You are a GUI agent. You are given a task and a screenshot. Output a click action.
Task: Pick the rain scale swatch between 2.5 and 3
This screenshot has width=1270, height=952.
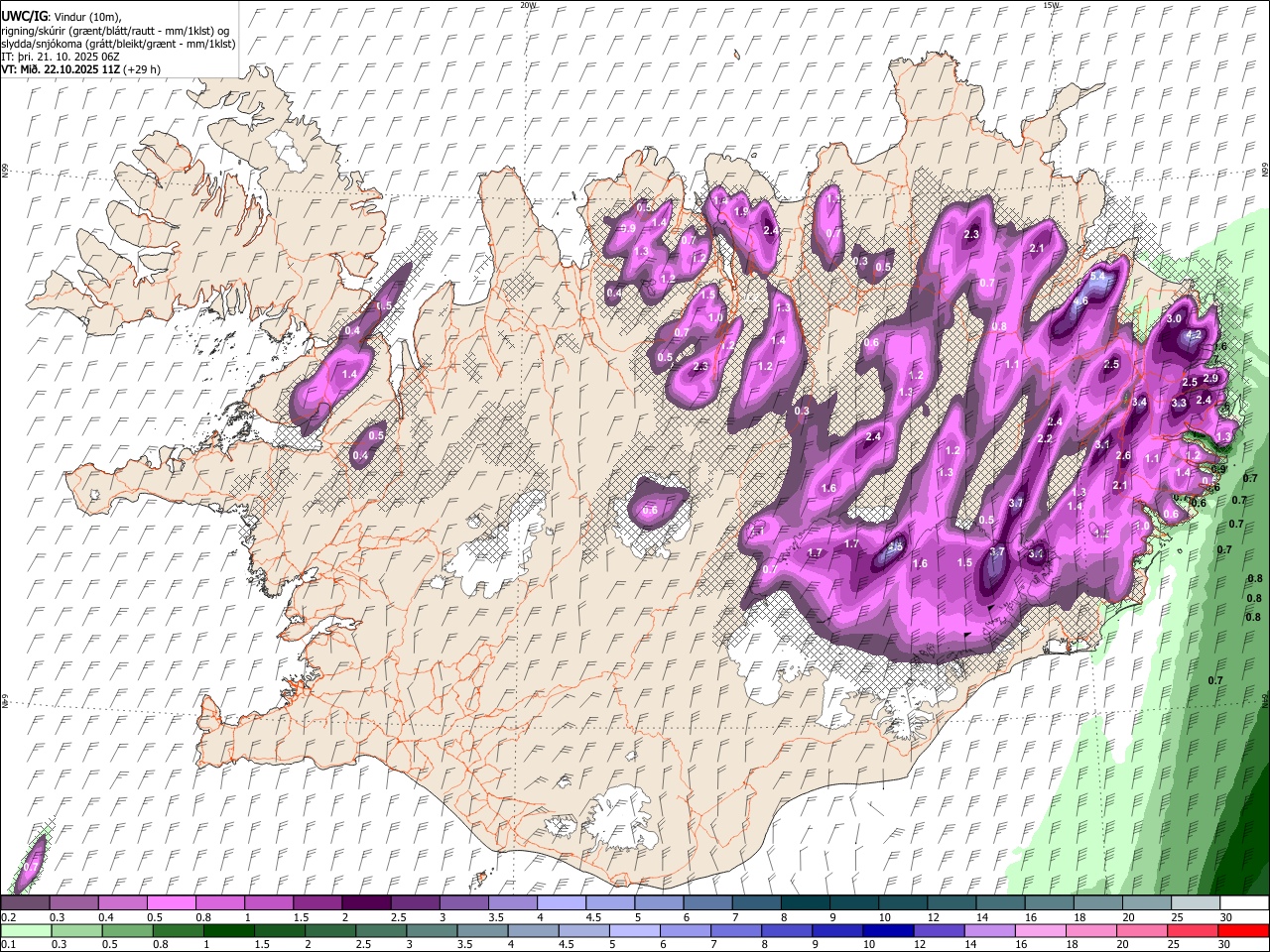click(x=380, y=931)
